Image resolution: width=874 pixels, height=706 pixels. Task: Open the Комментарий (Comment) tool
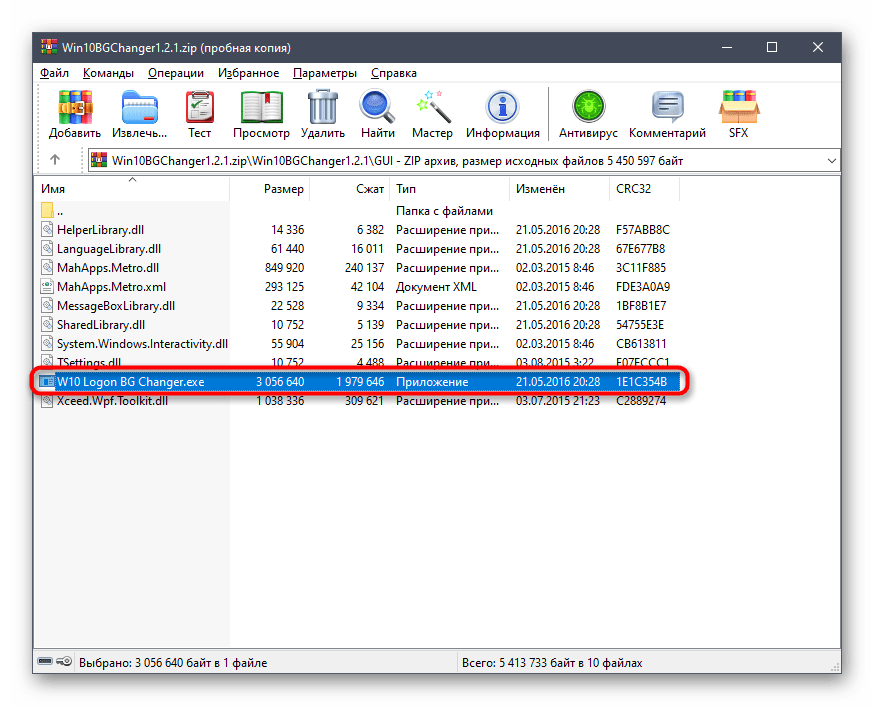coord(667,115)
